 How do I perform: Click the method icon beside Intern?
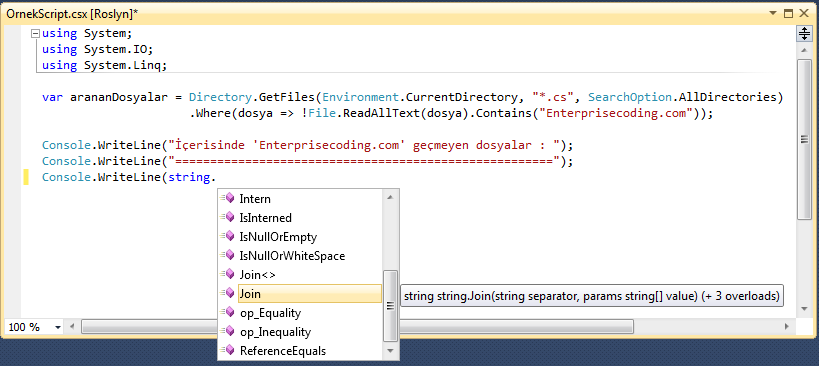(228, 198)
